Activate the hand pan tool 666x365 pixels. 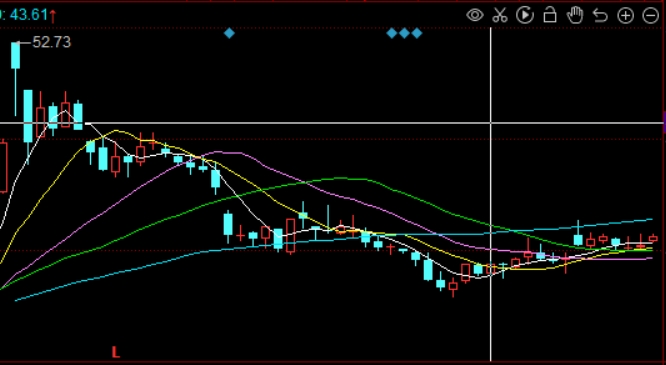point(575,15)
